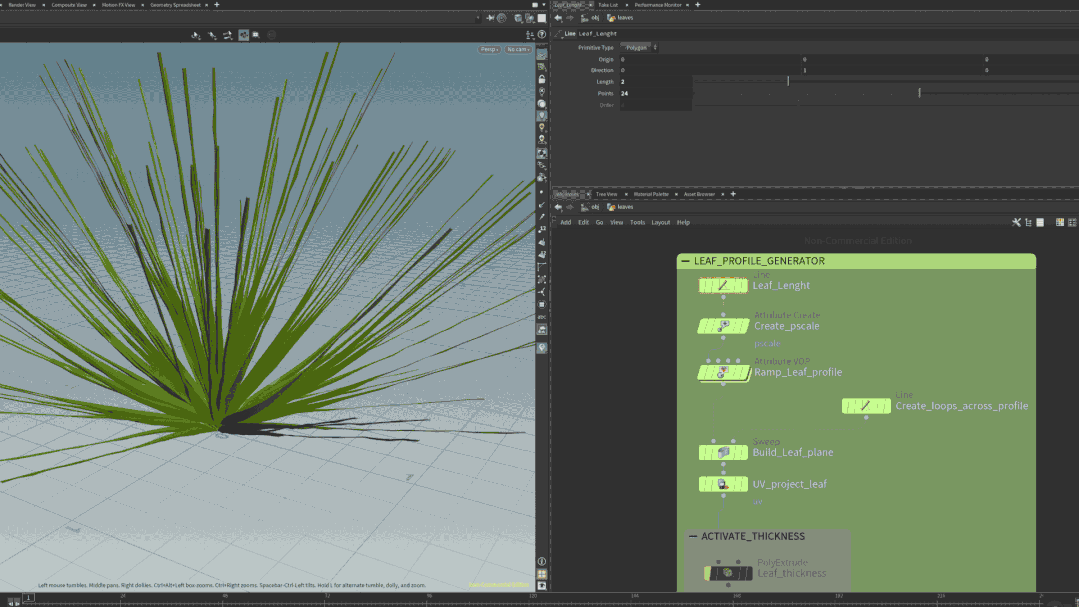The image size is (1079, 607).
Task: Open network editor wrench tools icon
Action: click(1016, 222)
